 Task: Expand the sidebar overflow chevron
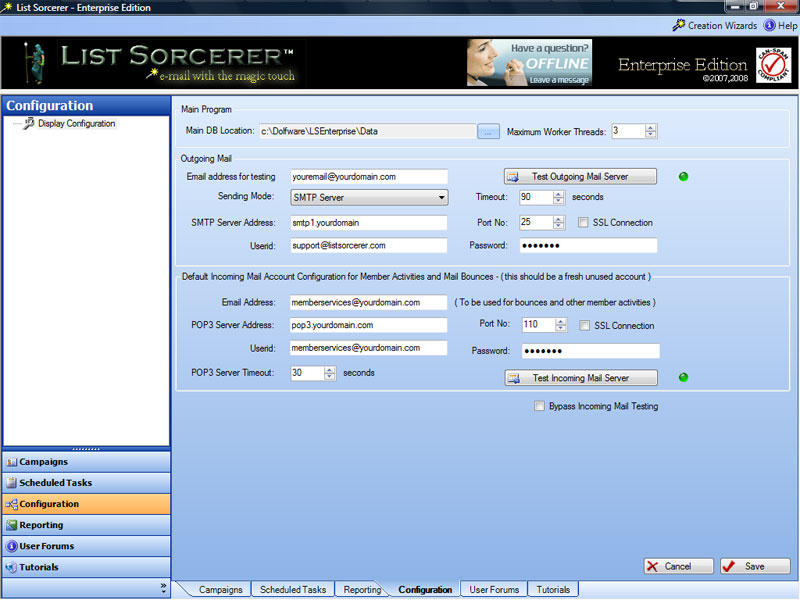coord(163,588)
